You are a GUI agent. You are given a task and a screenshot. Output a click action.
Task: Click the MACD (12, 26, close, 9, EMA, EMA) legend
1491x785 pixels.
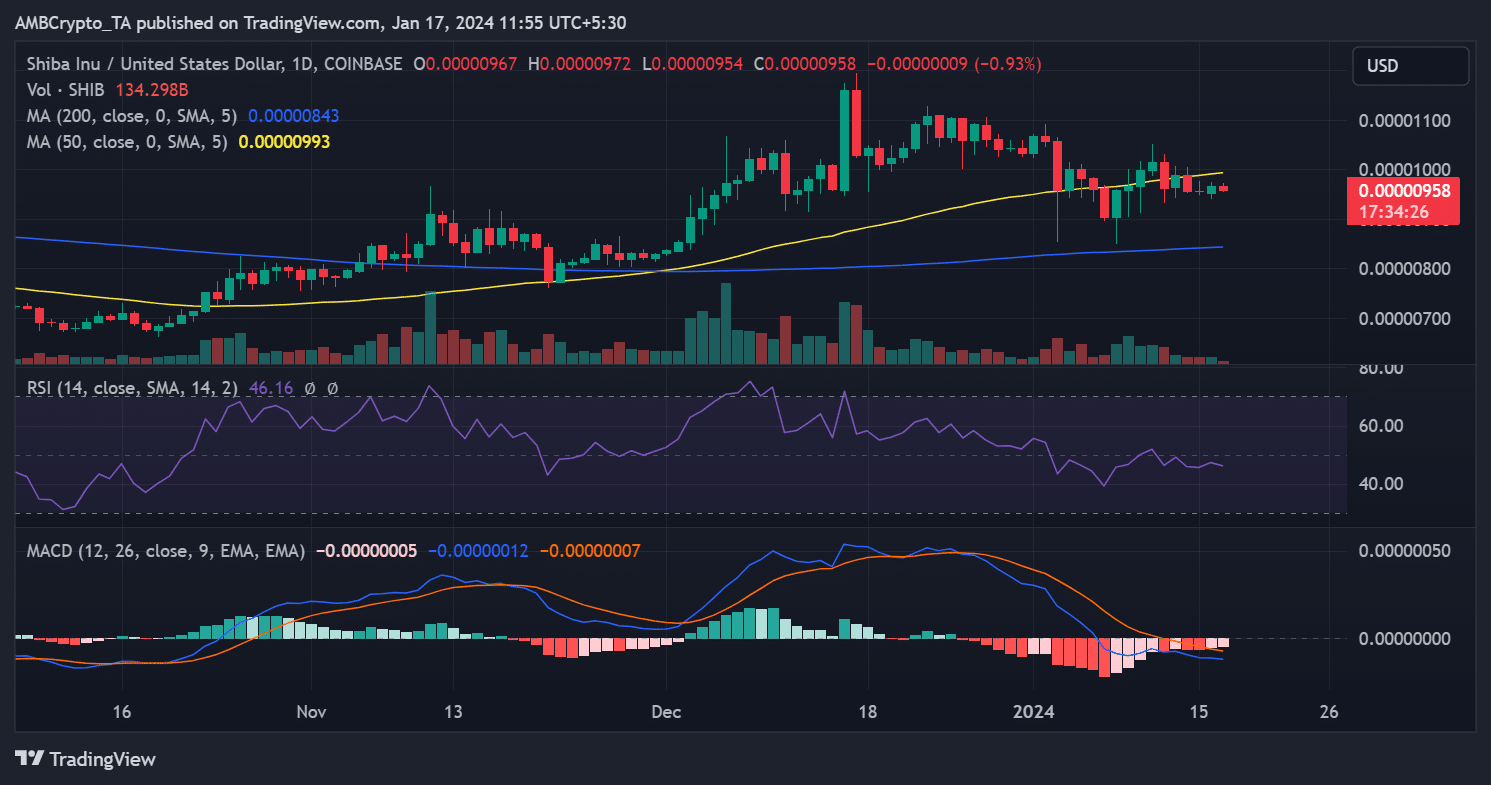click(x=166, y=550)
